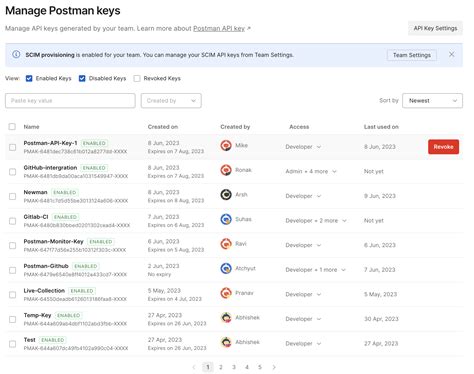The height and width of the screenshot is (374, 474).
Task: Select the GitHub-intergration row checkbox
Action: 12,172
